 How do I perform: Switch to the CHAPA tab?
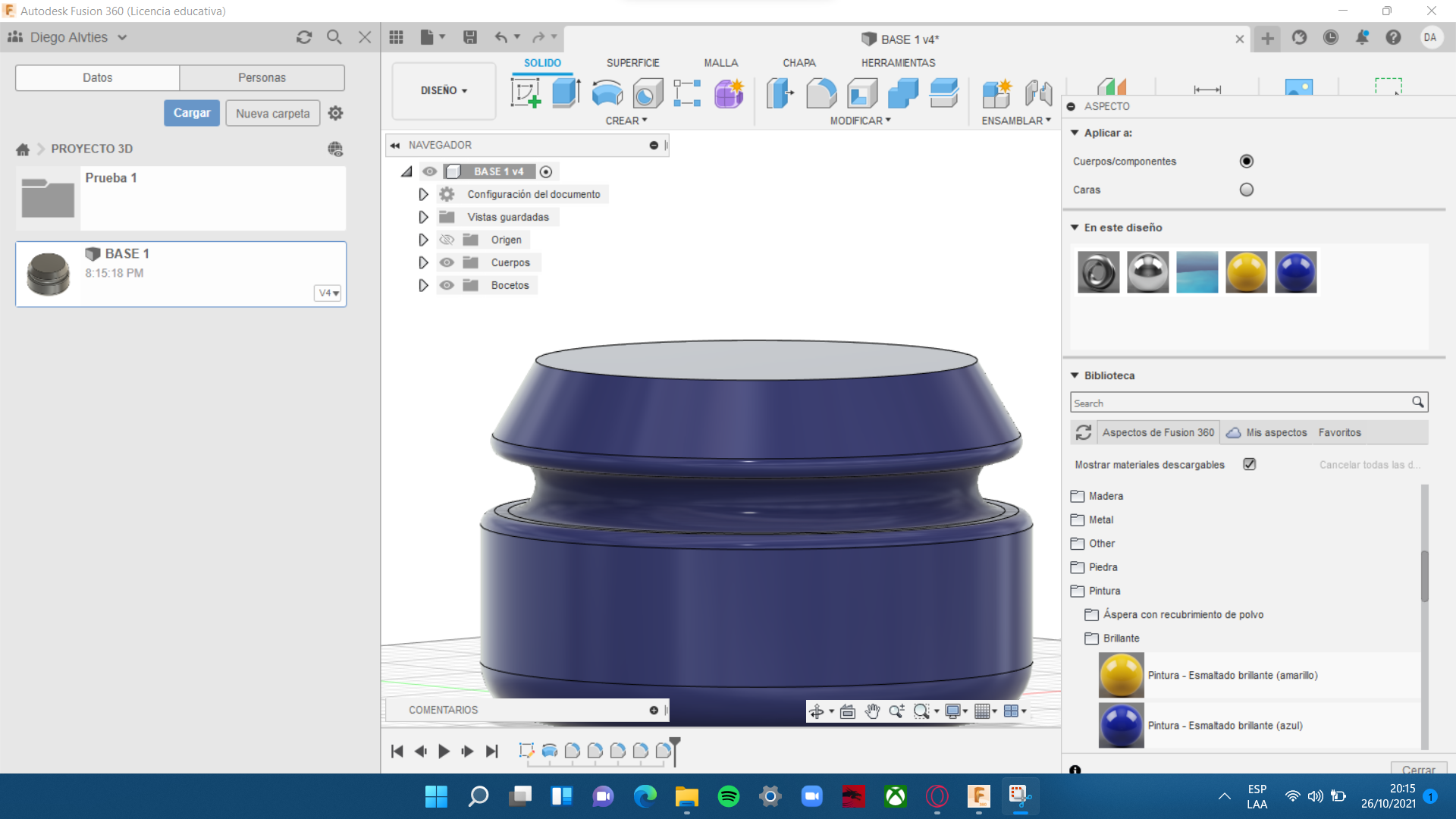tap(799, 63)
